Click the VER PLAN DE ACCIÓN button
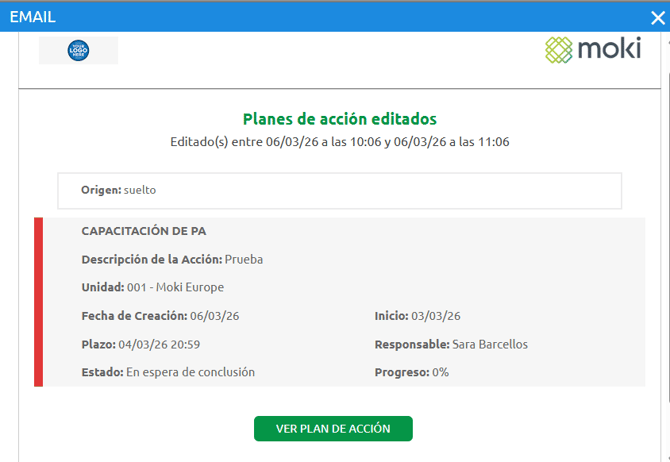Viewport: 670px width, 462px height. point(333,429)
